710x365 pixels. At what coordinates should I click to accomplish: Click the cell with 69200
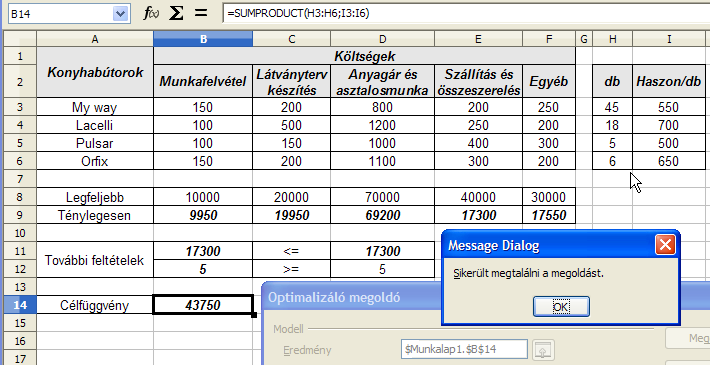tap(383, 215)
